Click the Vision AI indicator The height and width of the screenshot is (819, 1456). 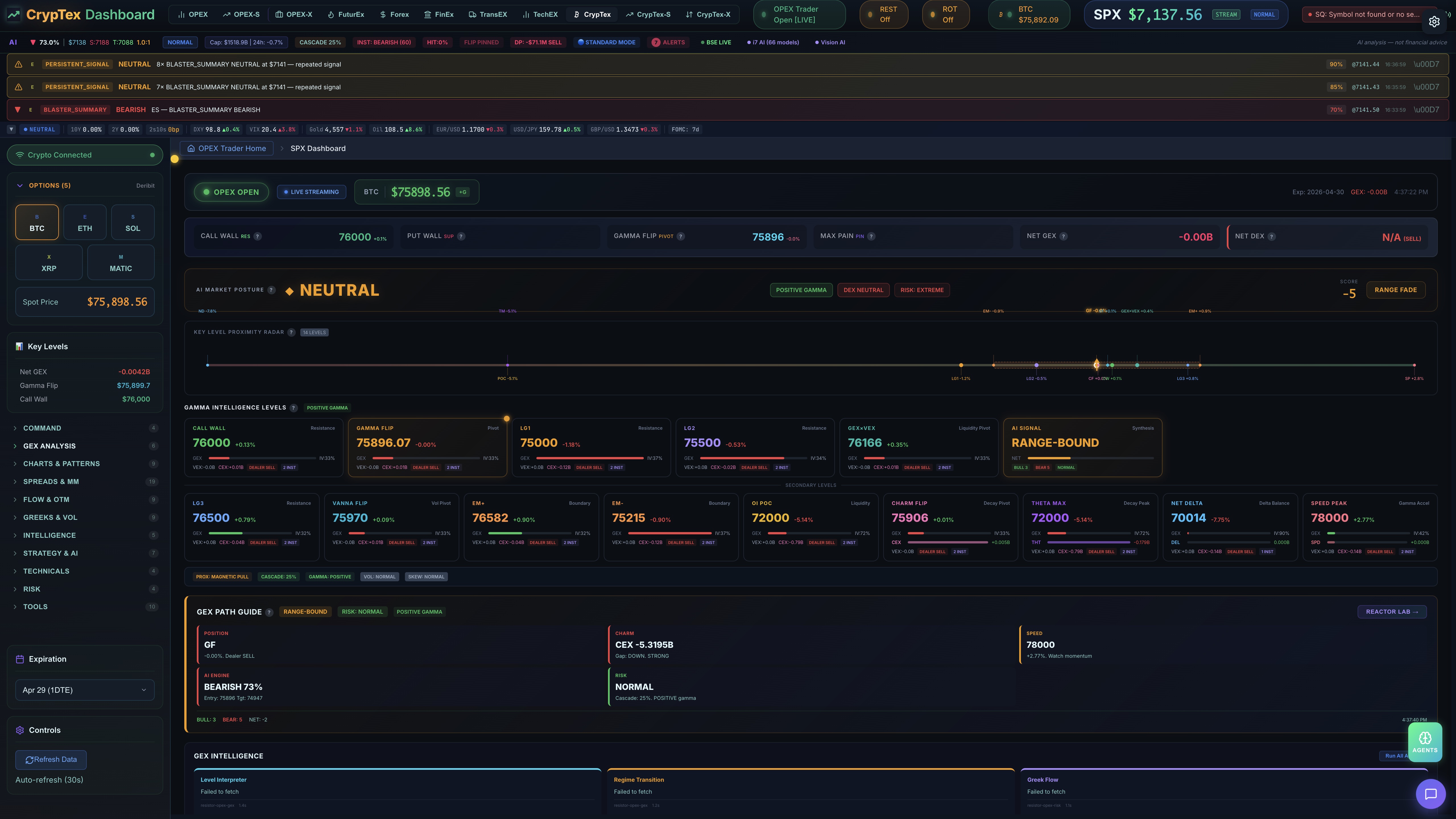pyautogui.click(x=830, y=42)
